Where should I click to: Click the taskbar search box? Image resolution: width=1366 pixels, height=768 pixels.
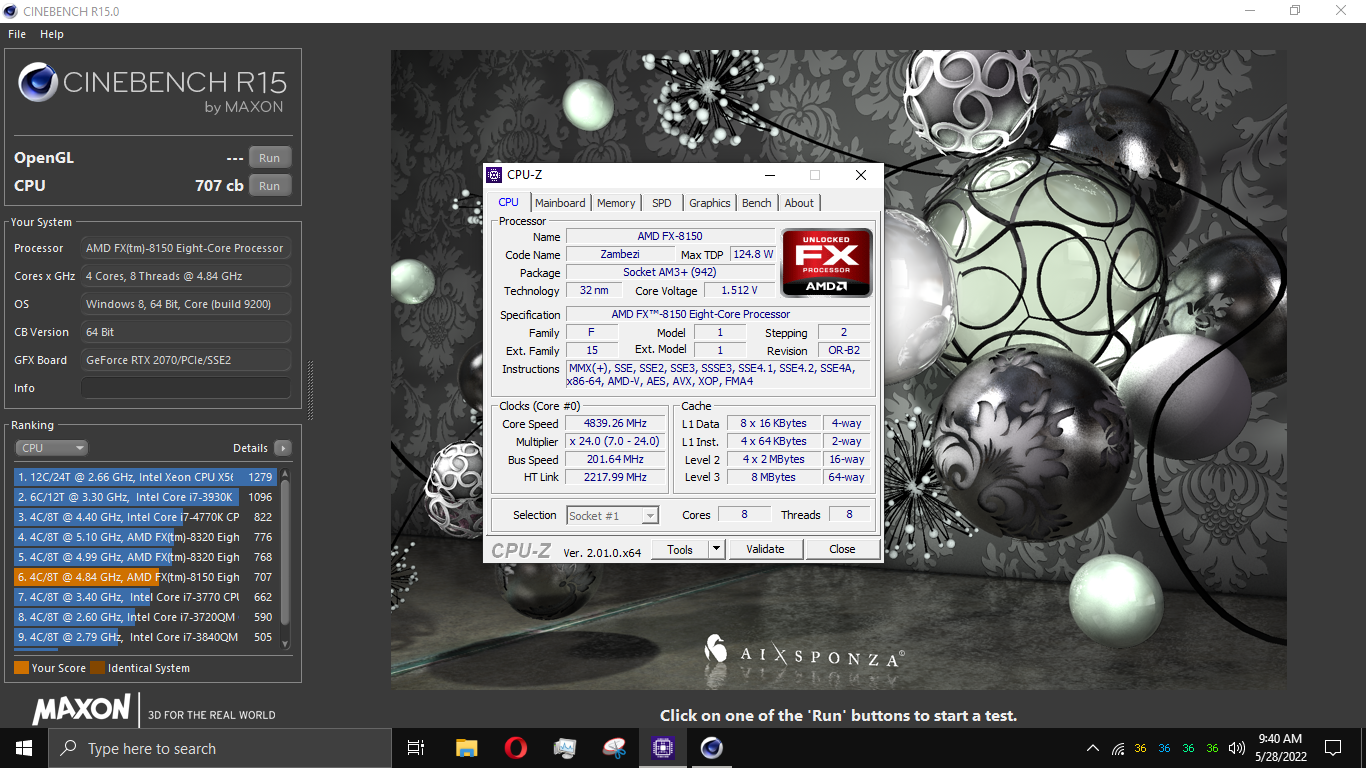(220, 748)
